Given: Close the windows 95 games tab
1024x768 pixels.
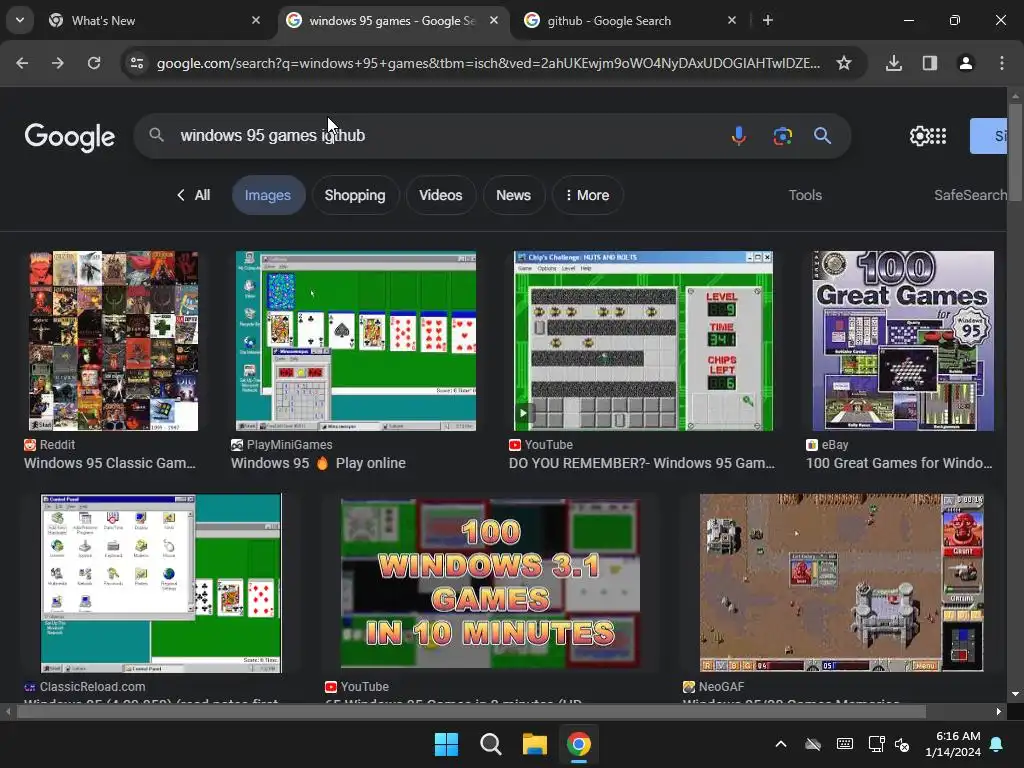Looking at the screenshot, I should point(494,21).
